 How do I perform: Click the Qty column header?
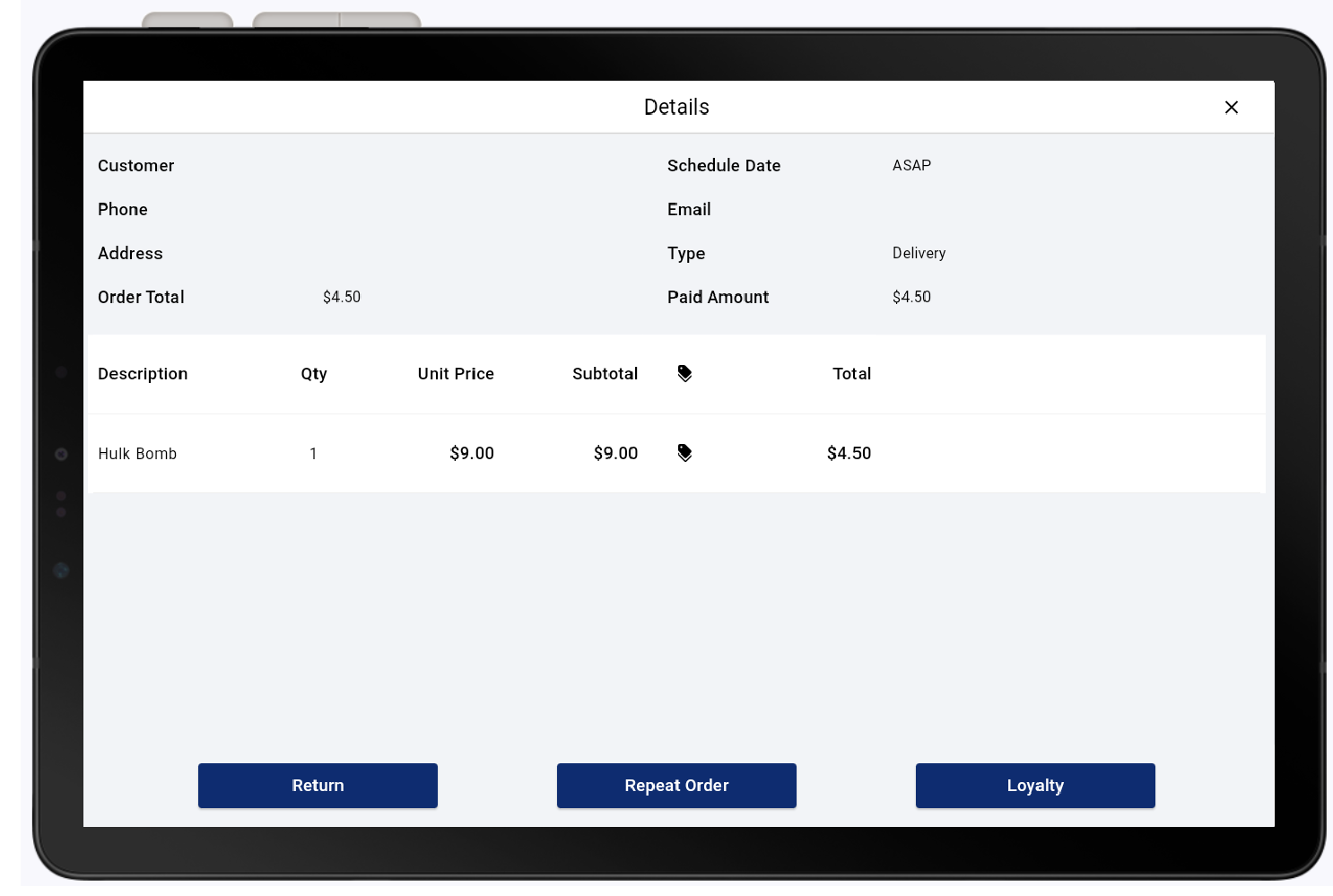[314, 374]
